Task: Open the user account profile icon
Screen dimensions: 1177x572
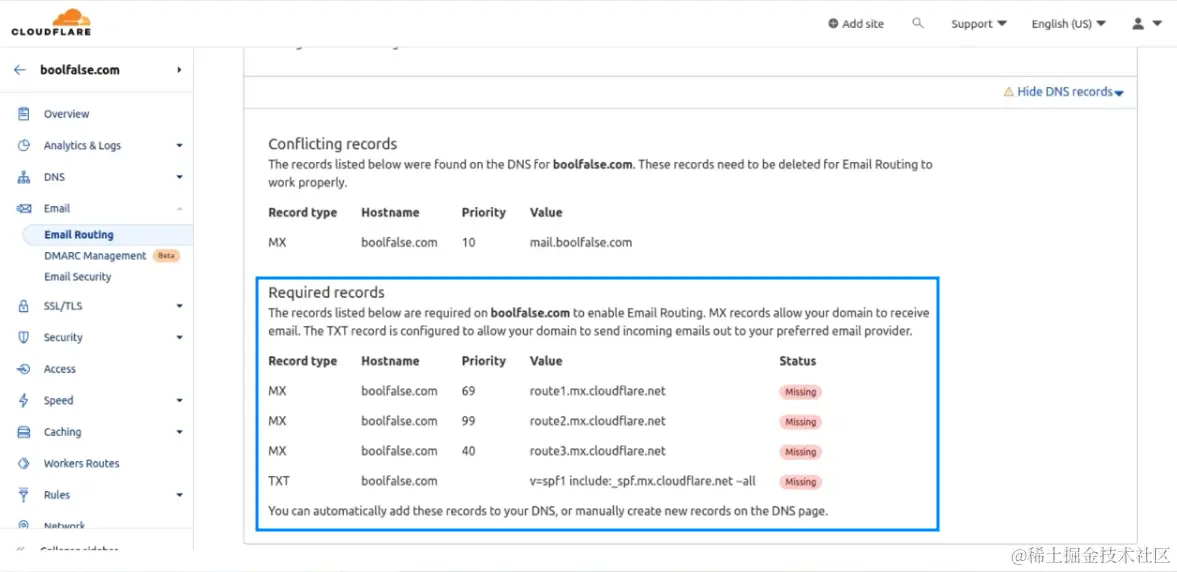Action: (x=1138, y=23)
